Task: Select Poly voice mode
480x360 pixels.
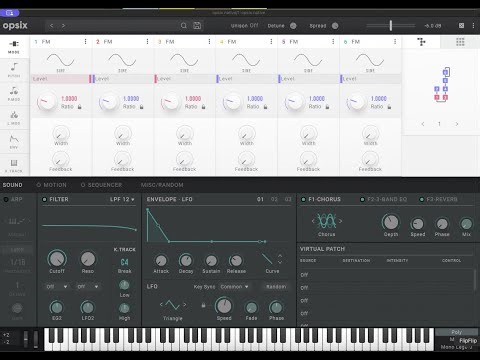Action: 456,332
